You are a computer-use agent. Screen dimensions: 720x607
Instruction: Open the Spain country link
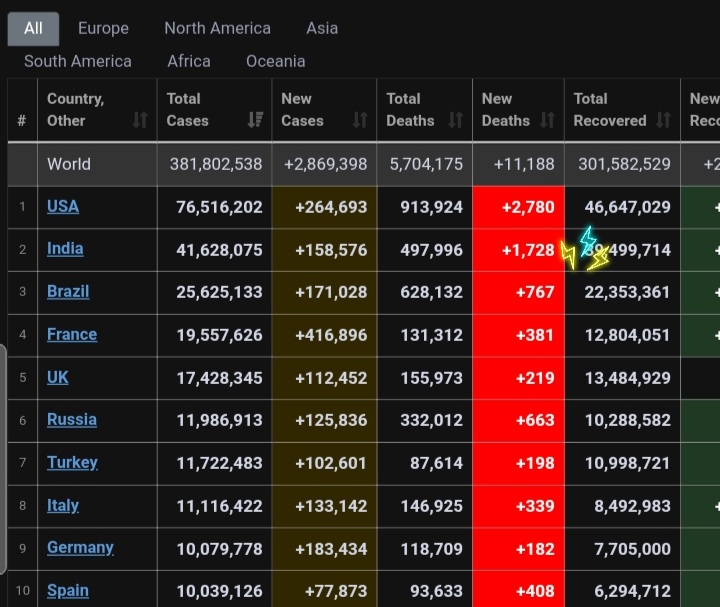pyautogui.click(x=68, y=590)
